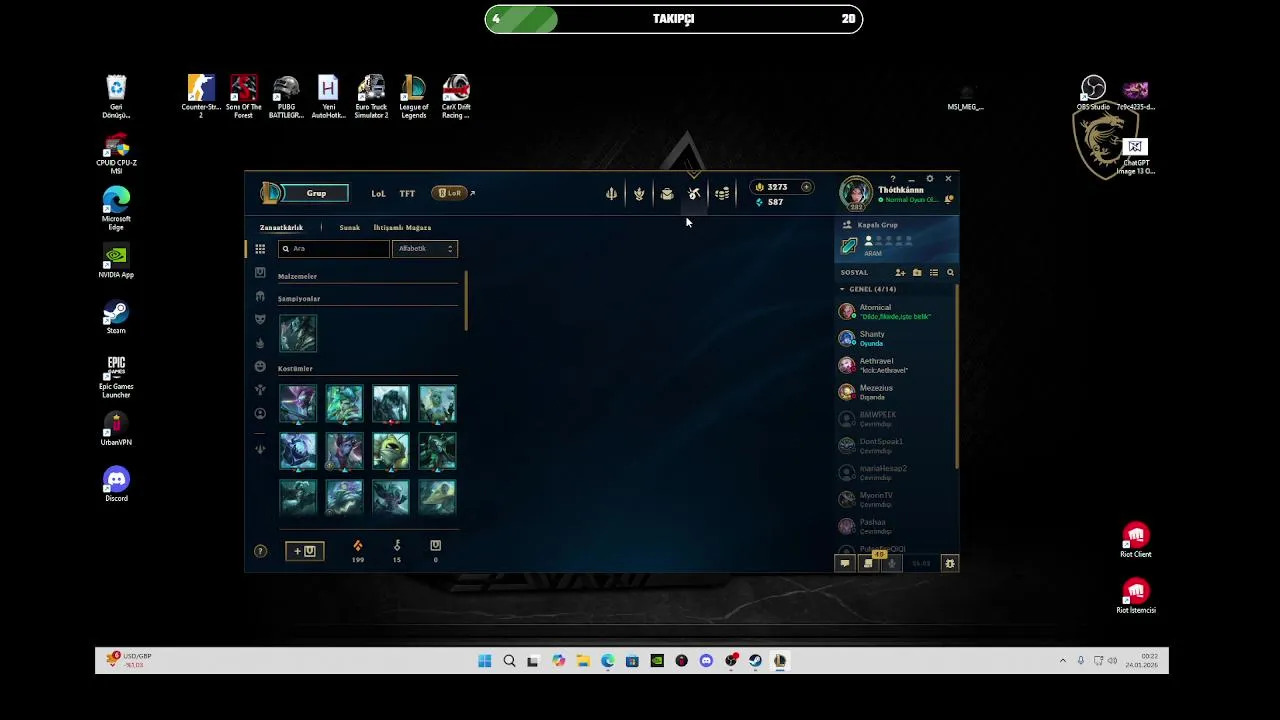Open the profile laurel icon in navbar
Viewport: 1280px width, 720px height.
639,194
